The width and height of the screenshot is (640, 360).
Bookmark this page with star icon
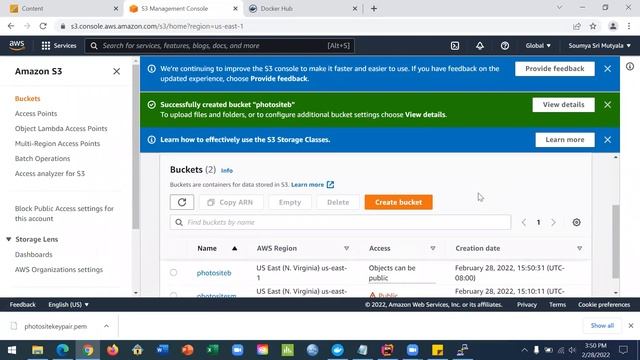593,26
